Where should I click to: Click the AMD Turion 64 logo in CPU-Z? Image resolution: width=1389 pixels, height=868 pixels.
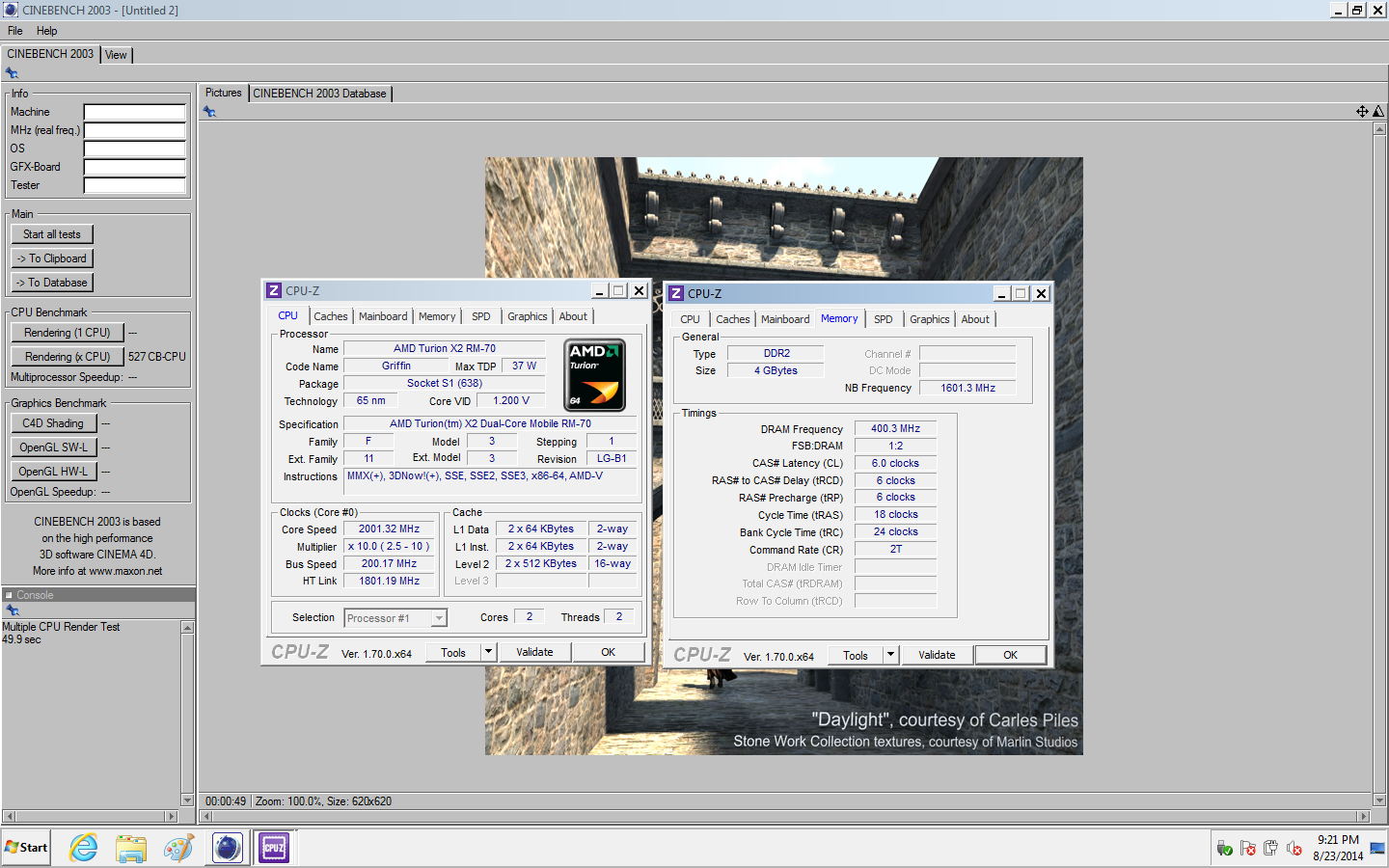(x=594, y=375)
